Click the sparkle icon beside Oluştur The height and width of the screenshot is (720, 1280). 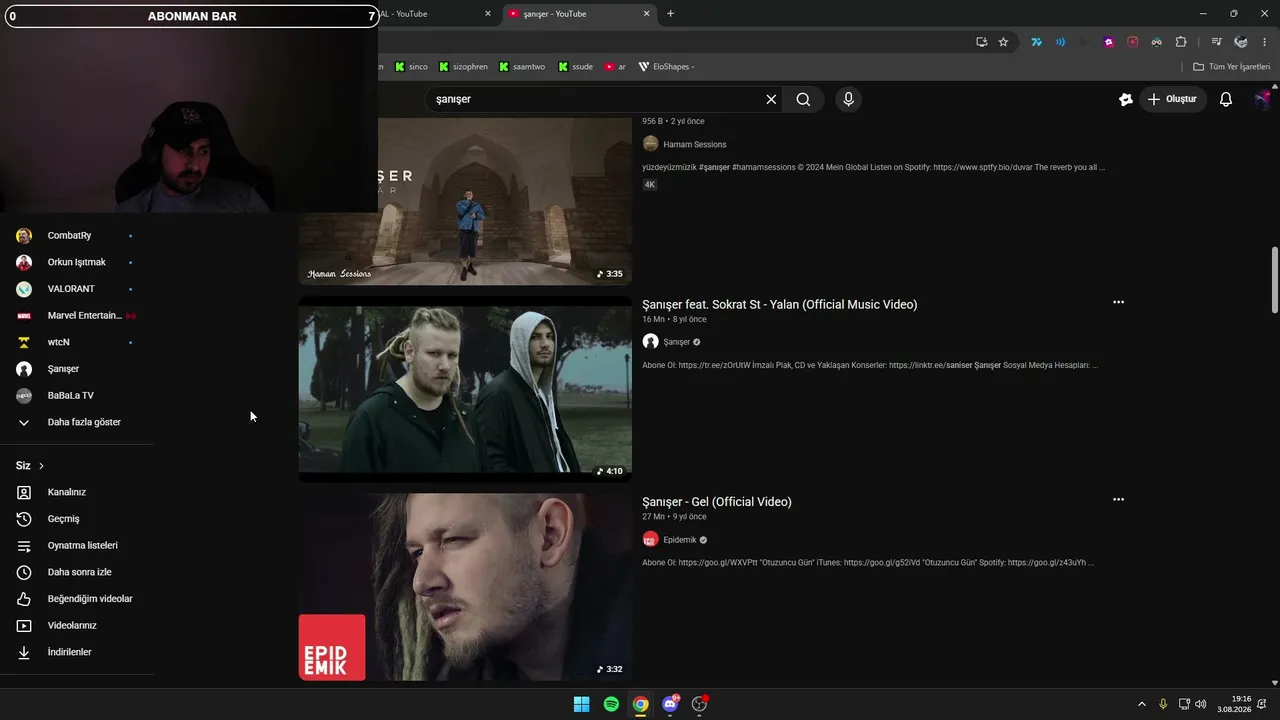point(1126,99)
